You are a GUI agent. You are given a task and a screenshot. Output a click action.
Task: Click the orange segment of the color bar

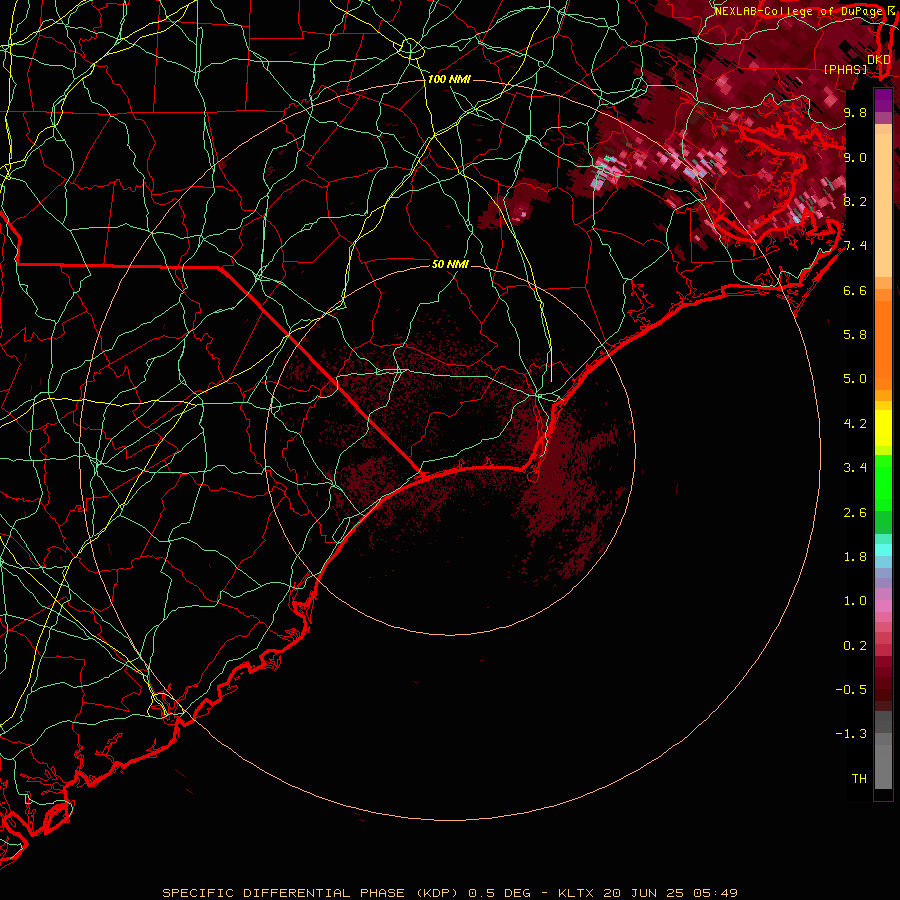(x=883, y=346)
